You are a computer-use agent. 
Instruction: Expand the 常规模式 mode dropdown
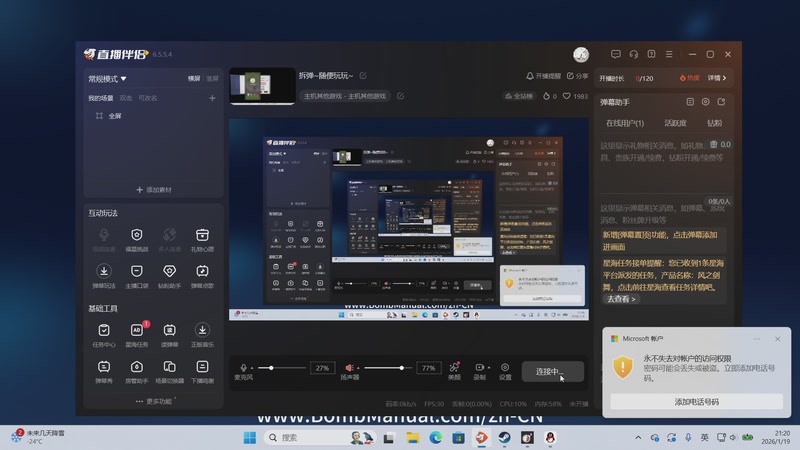point(107,79)
